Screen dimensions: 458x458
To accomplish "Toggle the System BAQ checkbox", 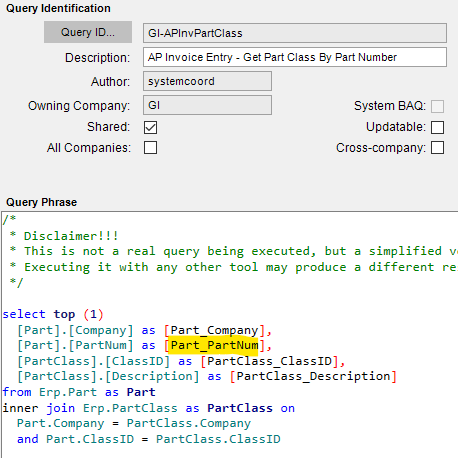I will click(437, 107).
